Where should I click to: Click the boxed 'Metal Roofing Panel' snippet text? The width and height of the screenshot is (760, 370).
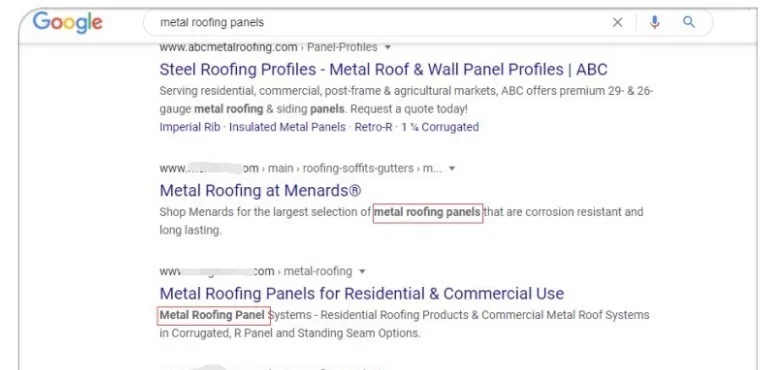(x=213, y=315)
